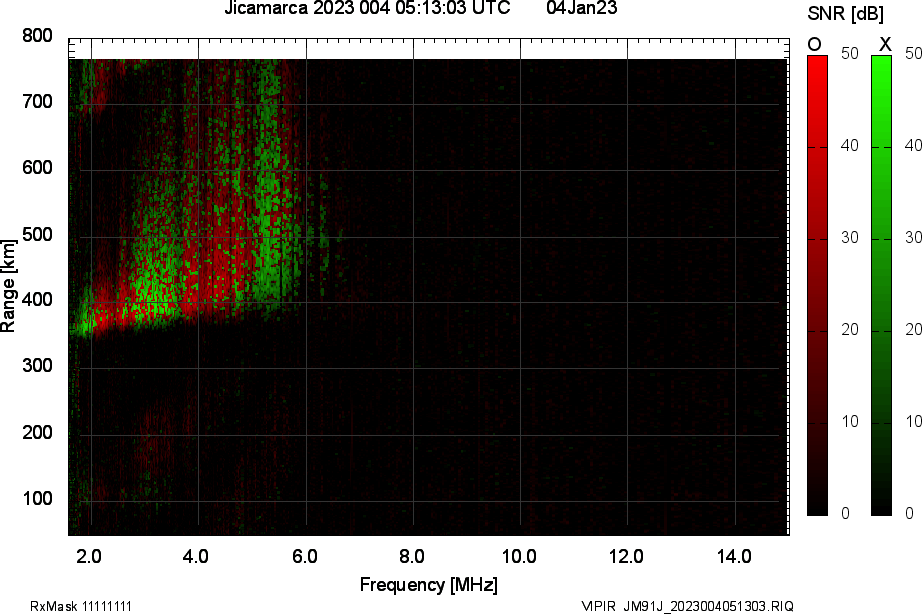This screenshot has height=614, width=922.
Task: Select the 'Range [km]' vertical axis label
Action: coord(9,285)
